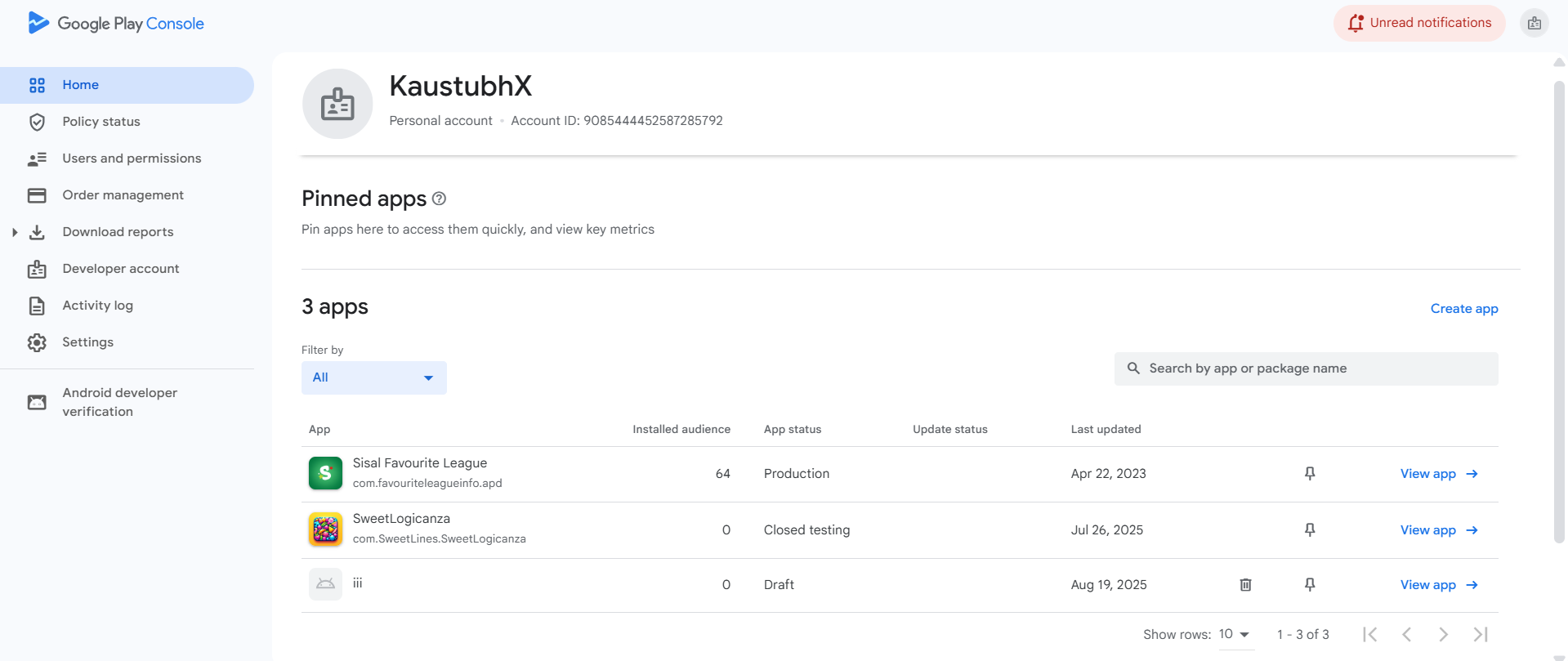This screenshot has height=661, width=1568.
Task: Navigate to Users and permissions
Action: (132, 159)
